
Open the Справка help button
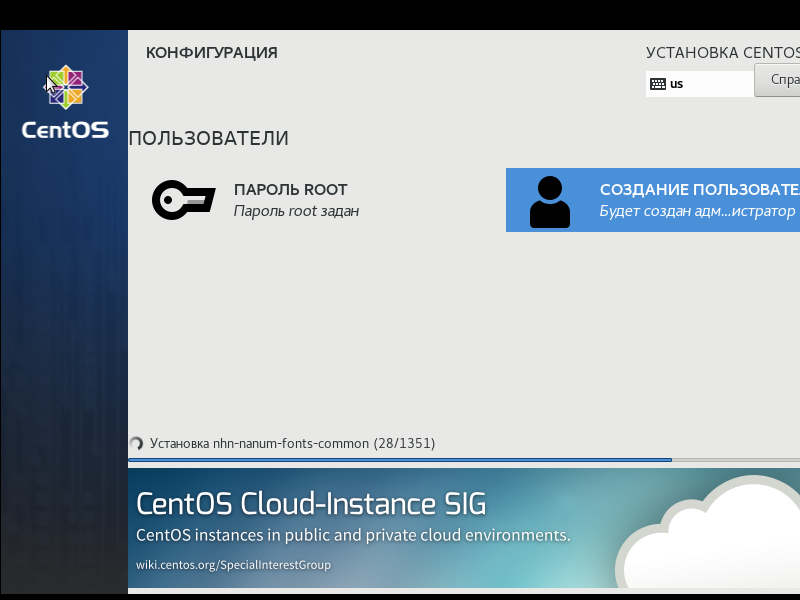tap(777, 80)
